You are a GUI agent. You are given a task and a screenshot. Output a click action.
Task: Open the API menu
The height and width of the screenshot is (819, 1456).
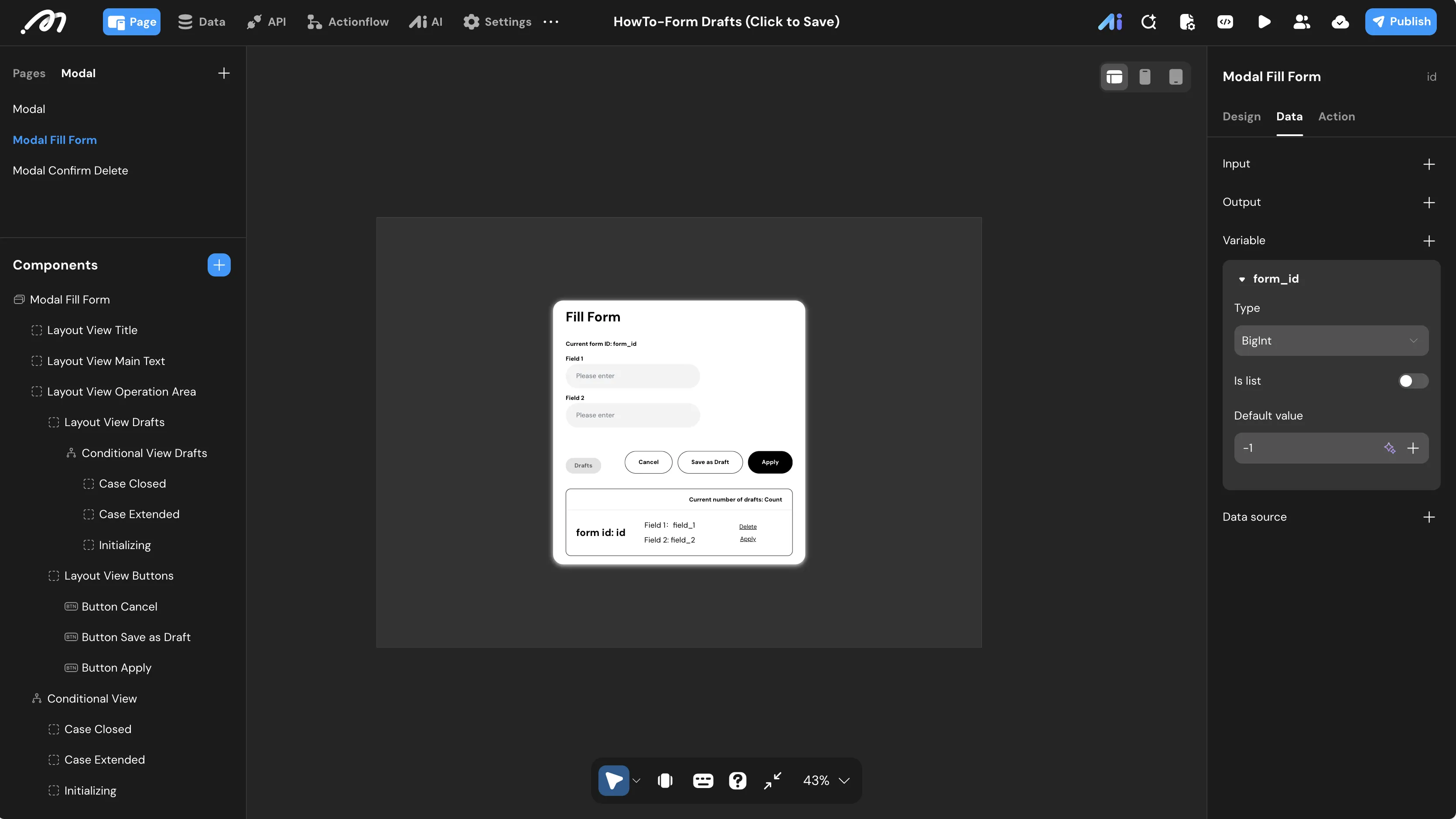tap(266, 22)
